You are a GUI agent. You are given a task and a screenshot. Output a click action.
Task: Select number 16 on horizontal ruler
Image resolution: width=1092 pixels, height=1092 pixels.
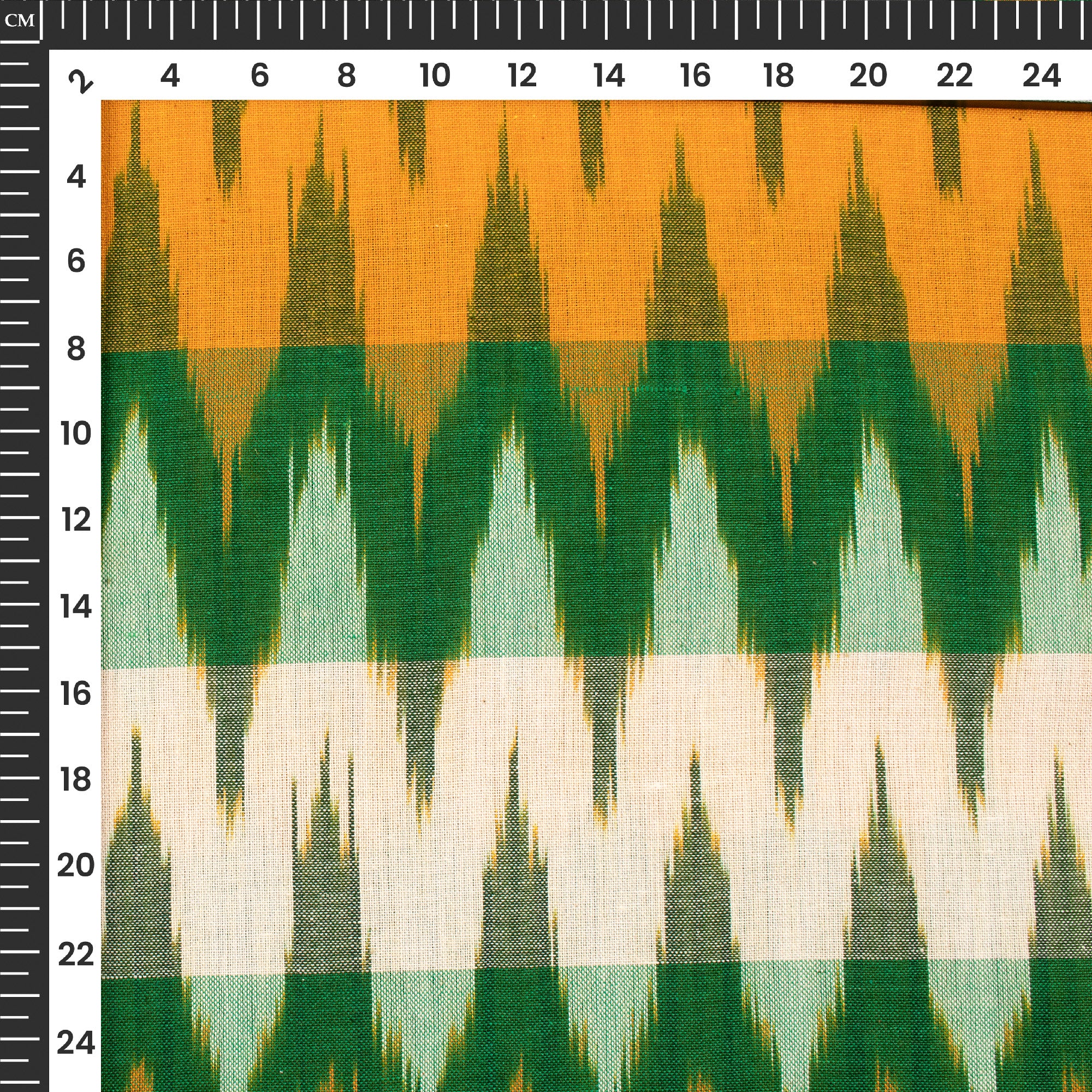coord(695,76)
